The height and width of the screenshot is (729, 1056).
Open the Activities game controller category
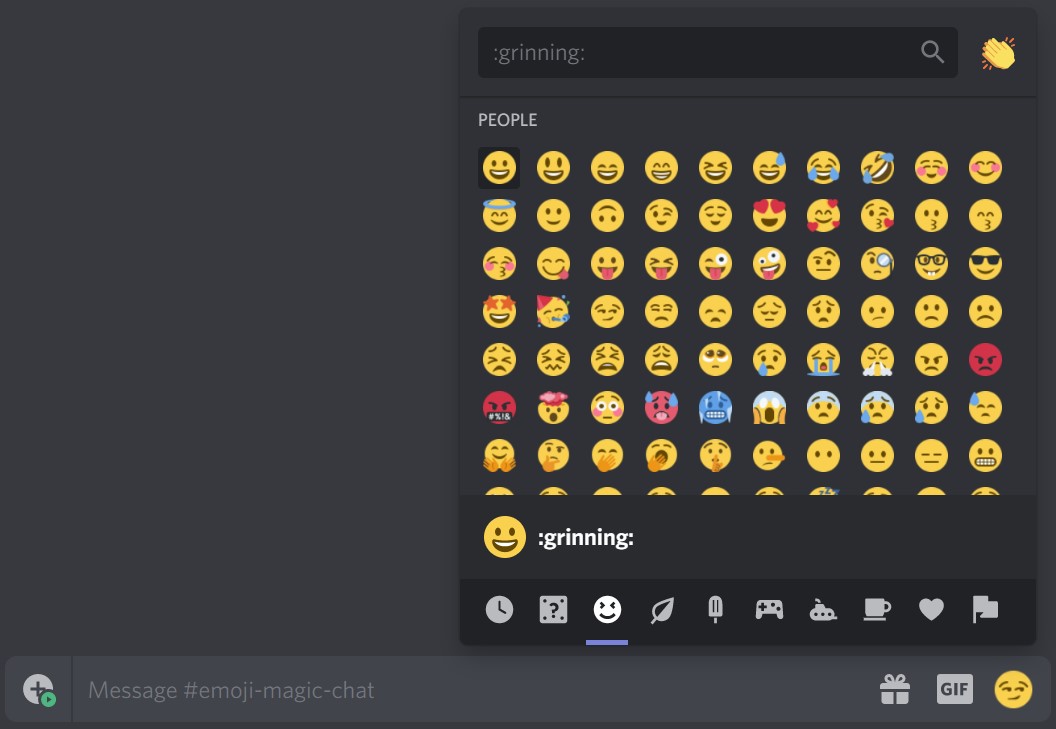769,610
